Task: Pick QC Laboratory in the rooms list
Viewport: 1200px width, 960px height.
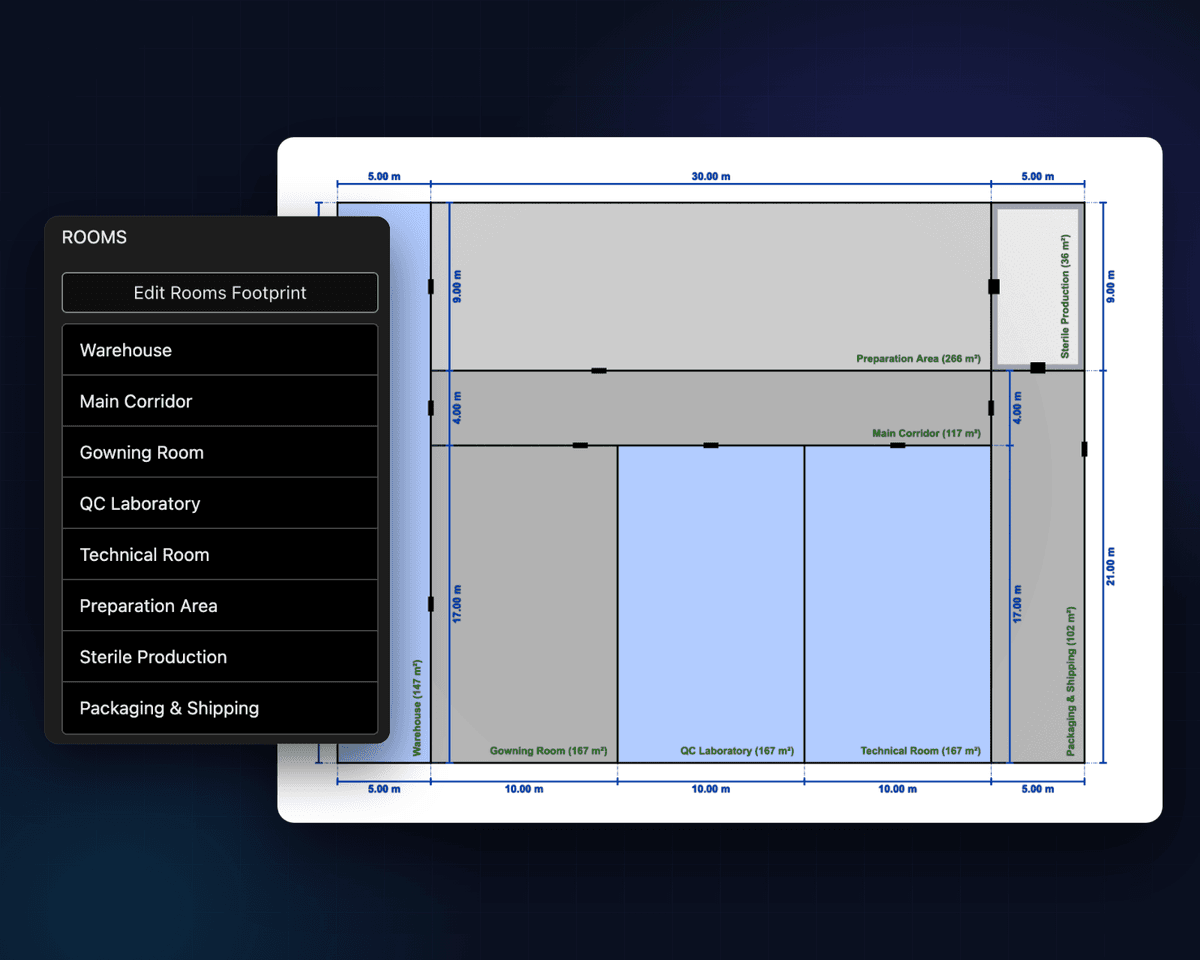Action: pyautogui.click(x=220, y=503)
